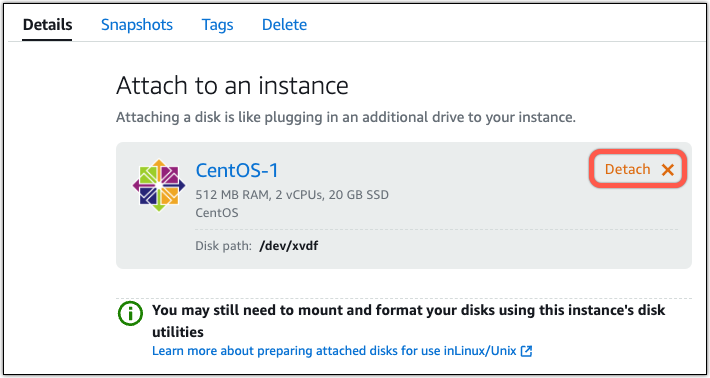The height and width of the screenshot is (378, 710).
Task: Click the external link arrow icon
Action: pos(526,351)
